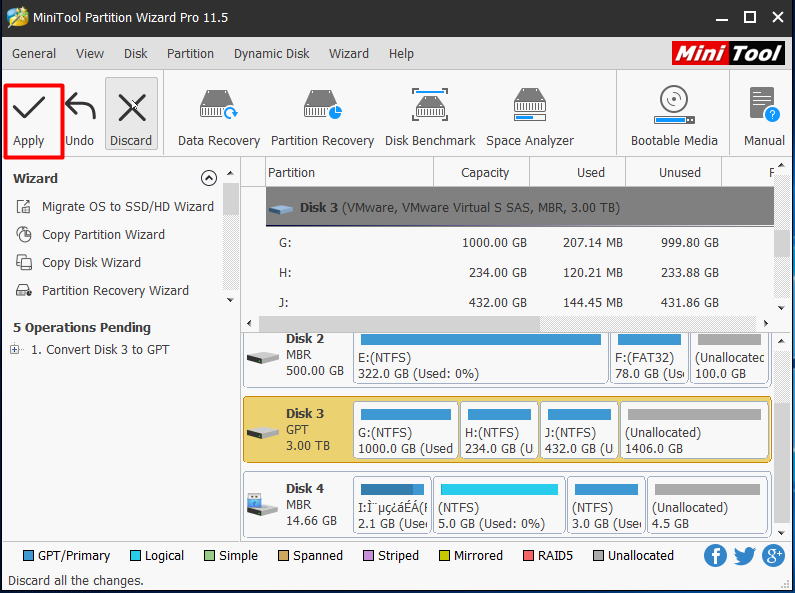Select the H:(NTFS) 234.0 GB block

point(499,430)
